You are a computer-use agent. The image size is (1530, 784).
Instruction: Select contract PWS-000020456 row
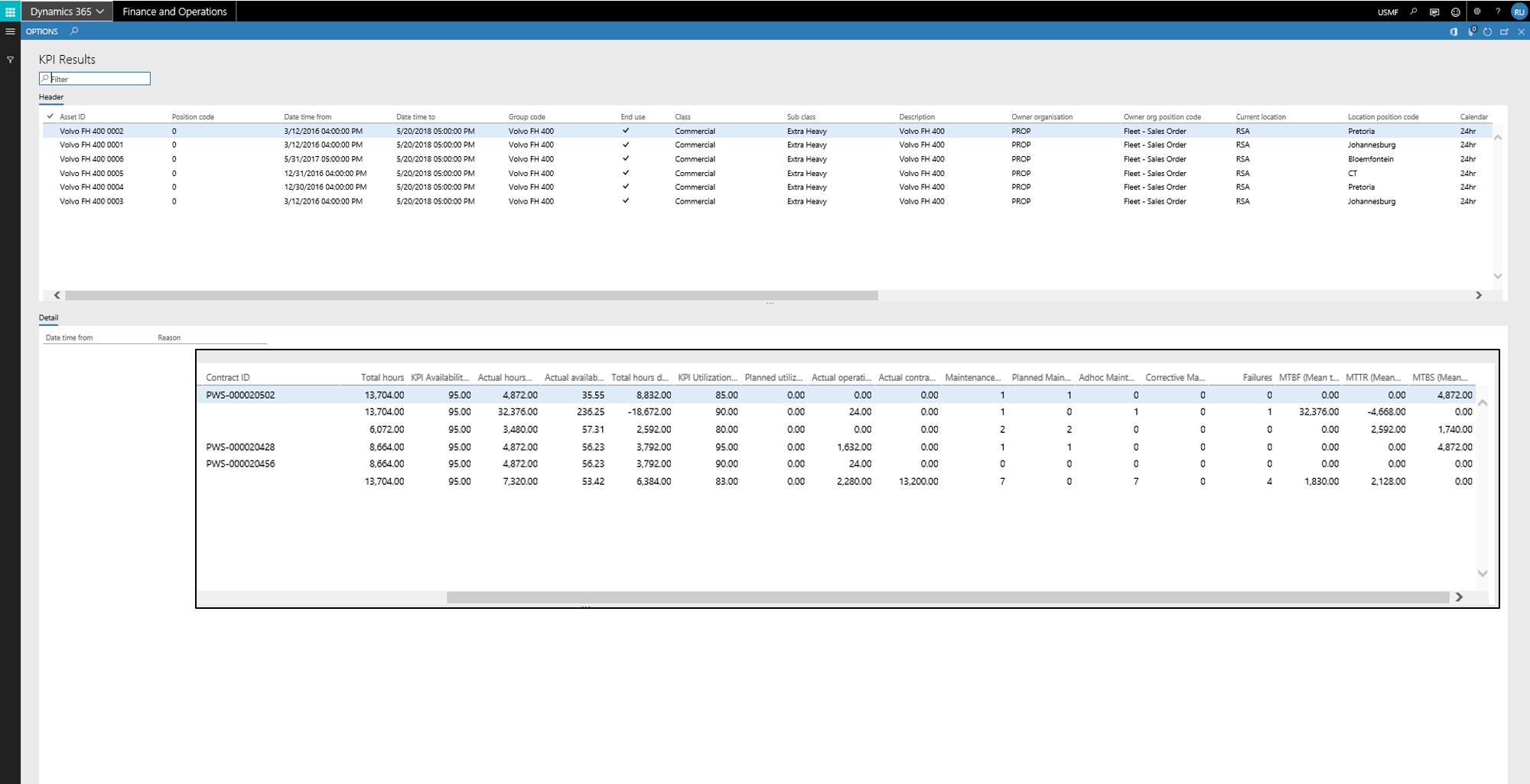point(836,464)
